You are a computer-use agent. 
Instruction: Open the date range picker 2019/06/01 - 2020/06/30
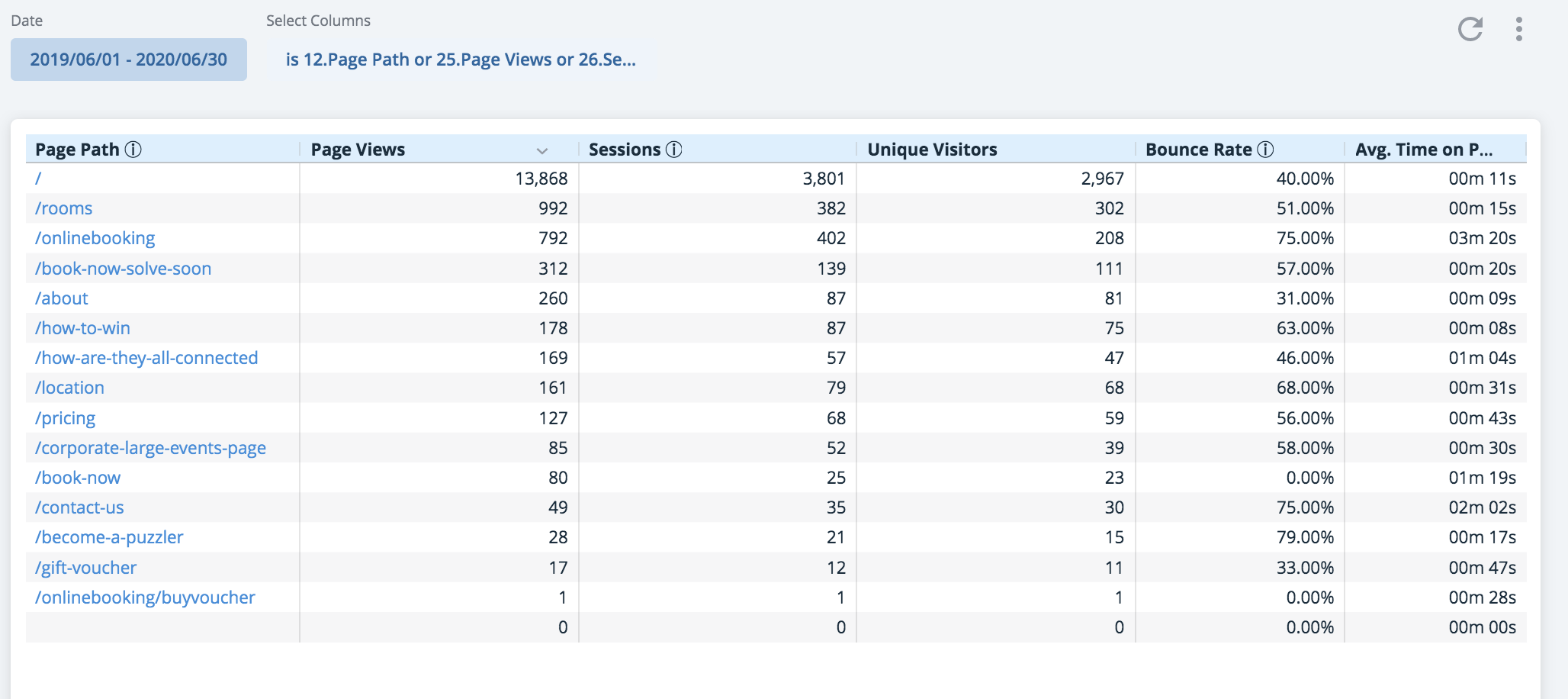point(129,60)
